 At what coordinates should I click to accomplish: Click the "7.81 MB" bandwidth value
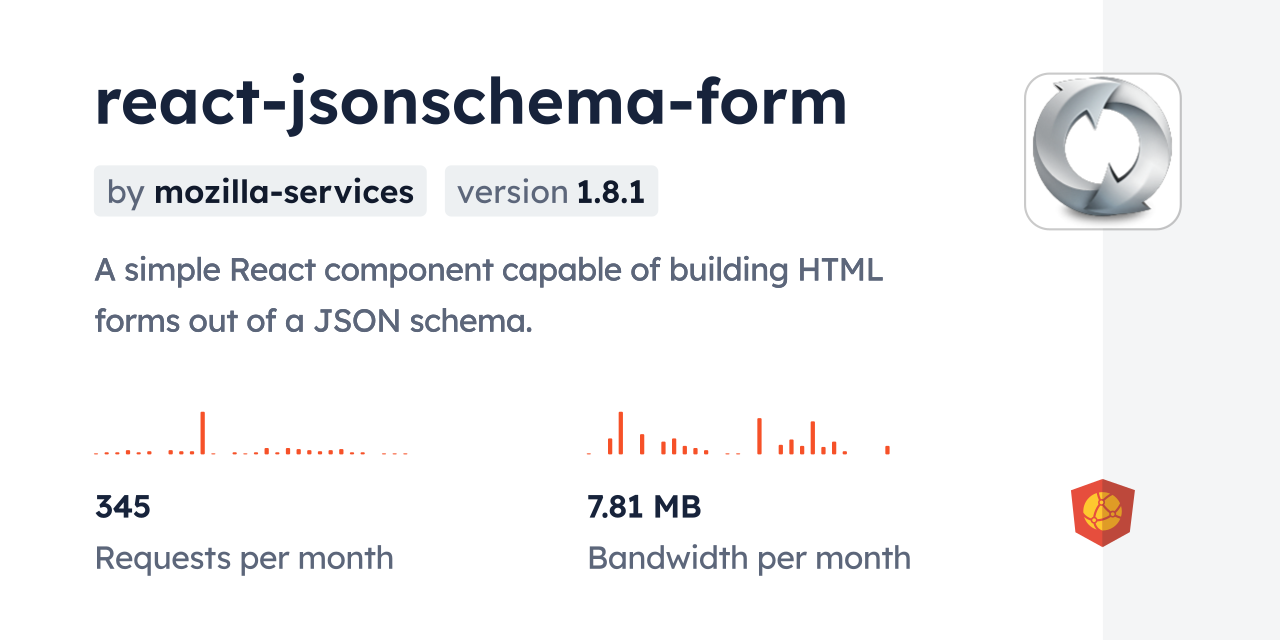pos(644,507)
